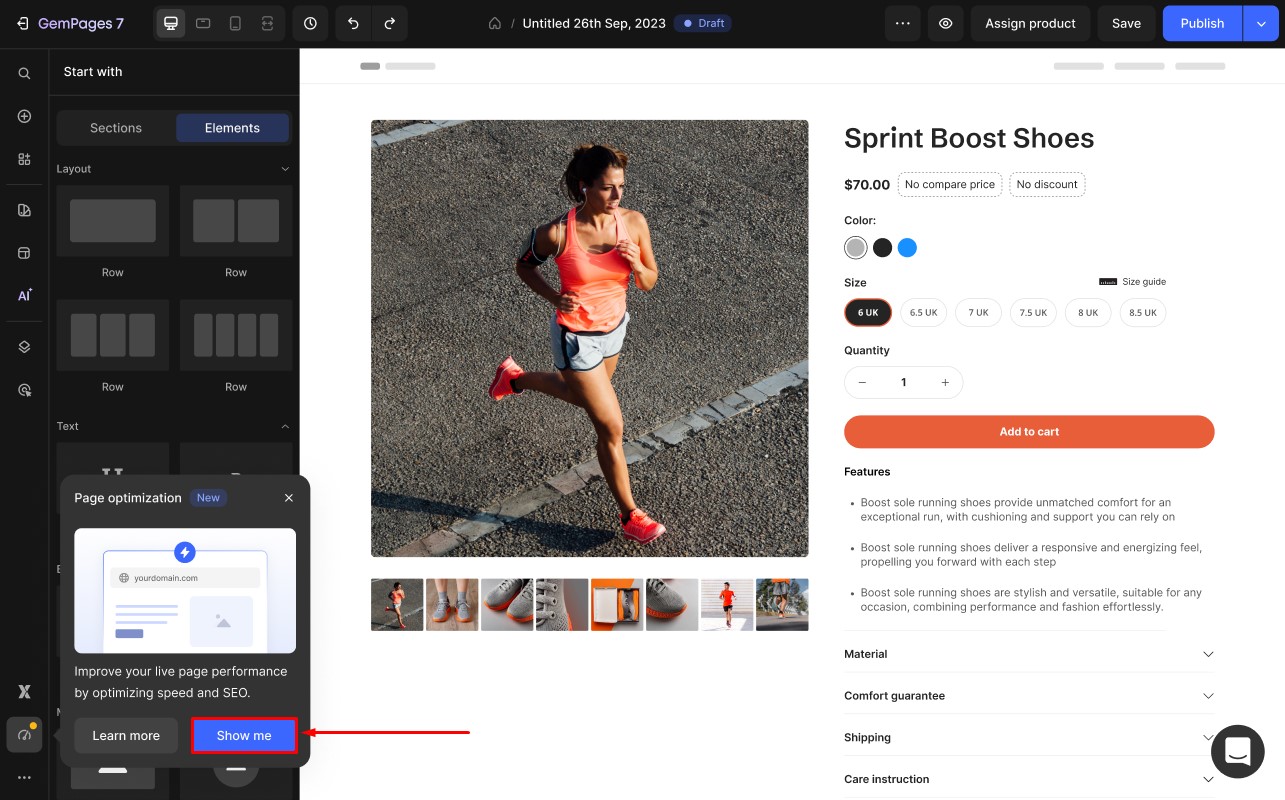The height and width of the screenshot is (800, 1285).
Task: Select the 8.5 UK size option
Action: coord(1143,312)
